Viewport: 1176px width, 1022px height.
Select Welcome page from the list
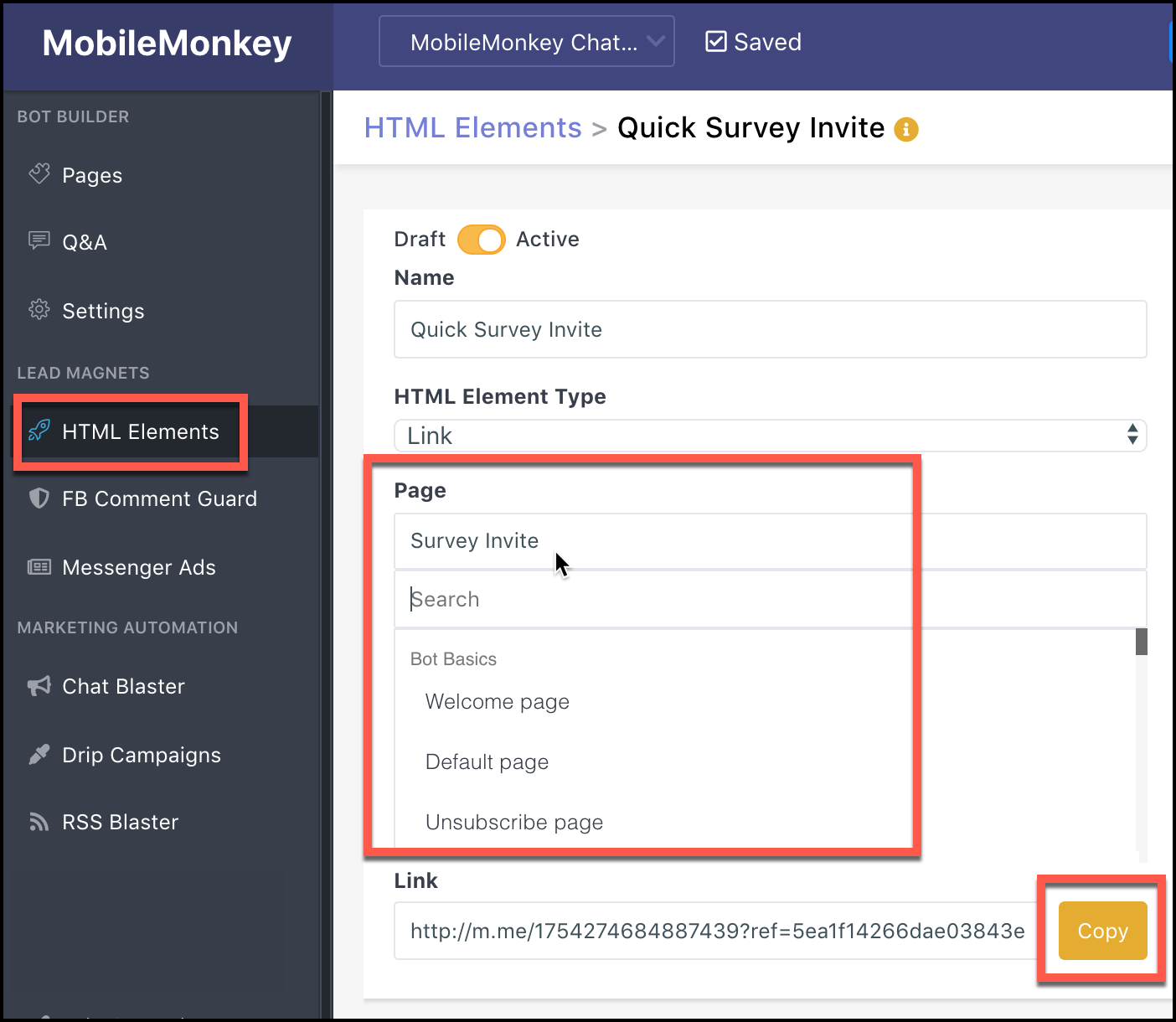click(498, 702)
